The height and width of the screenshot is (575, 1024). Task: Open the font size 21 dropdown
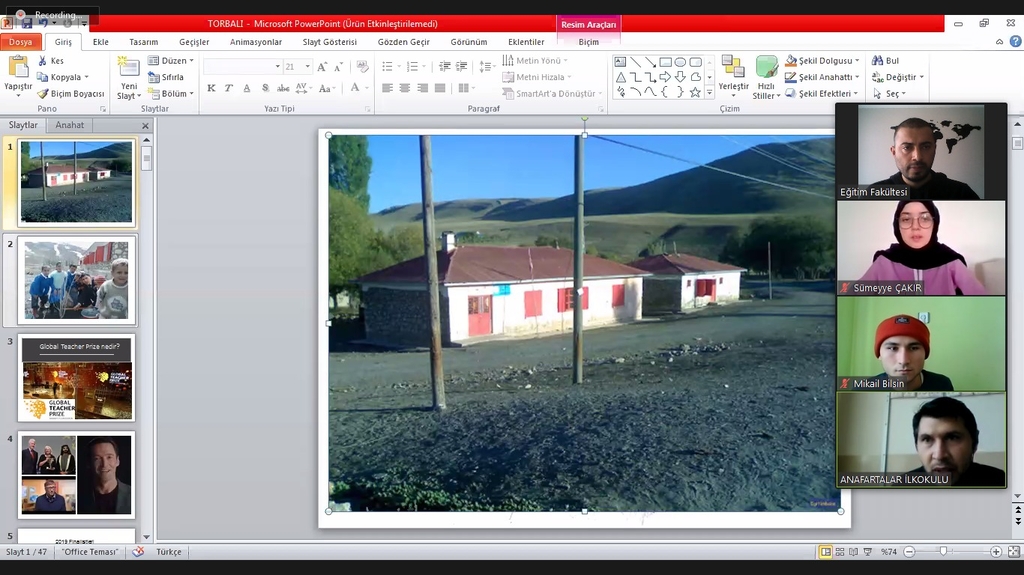308,67
